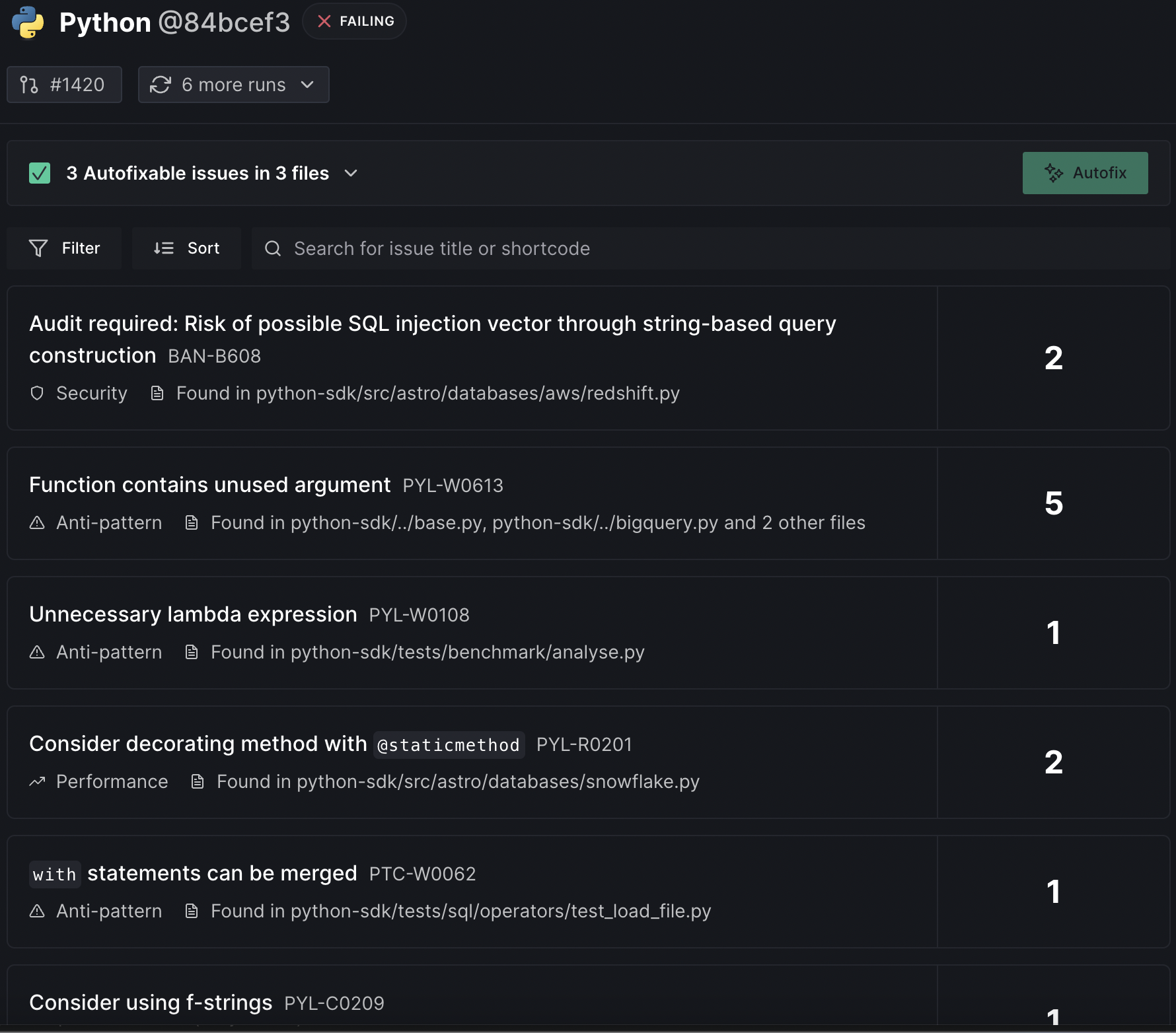This screenshot has width=1176, height=1033.
Task: Click the Sort order icon
Action: [164, 248]
